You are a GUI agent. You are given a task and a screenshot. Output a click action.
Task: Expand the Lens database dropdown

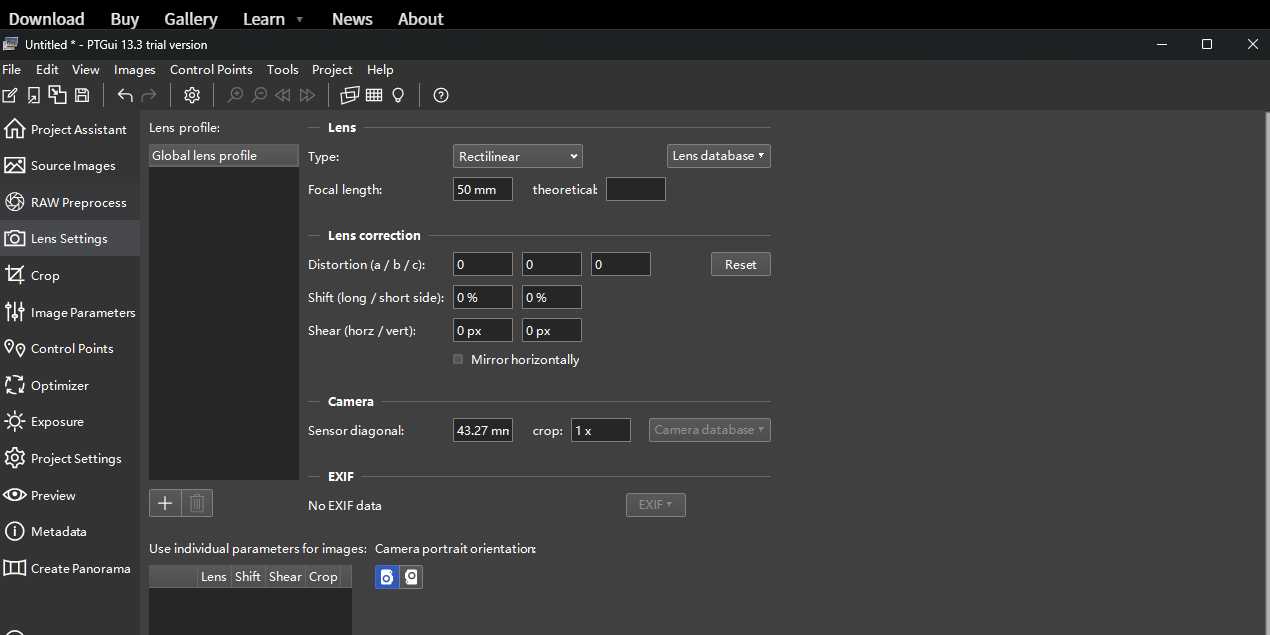tap(718, 156)
